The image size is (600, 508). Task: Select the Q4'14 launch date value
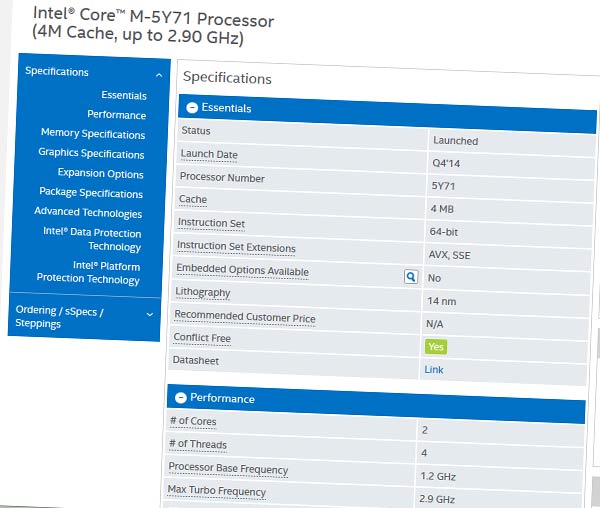[x=446, y=163]
